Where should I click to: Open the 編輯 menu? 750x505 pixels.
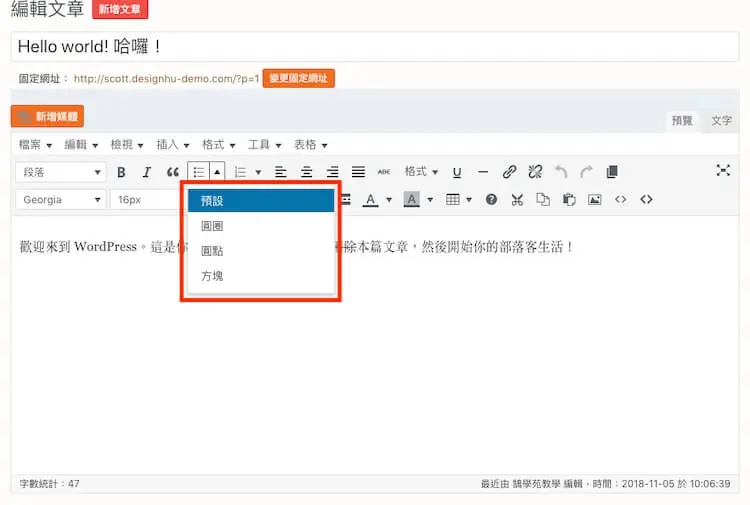(81, 144)
